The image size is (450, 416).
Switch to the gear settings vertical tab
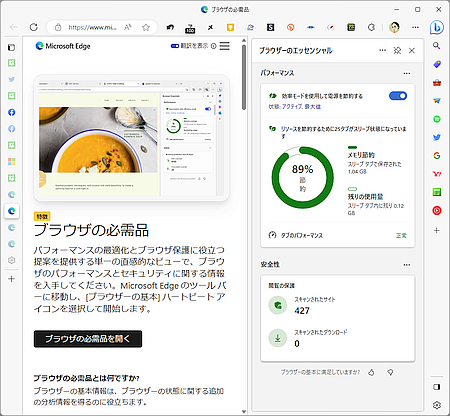[12, 260]
